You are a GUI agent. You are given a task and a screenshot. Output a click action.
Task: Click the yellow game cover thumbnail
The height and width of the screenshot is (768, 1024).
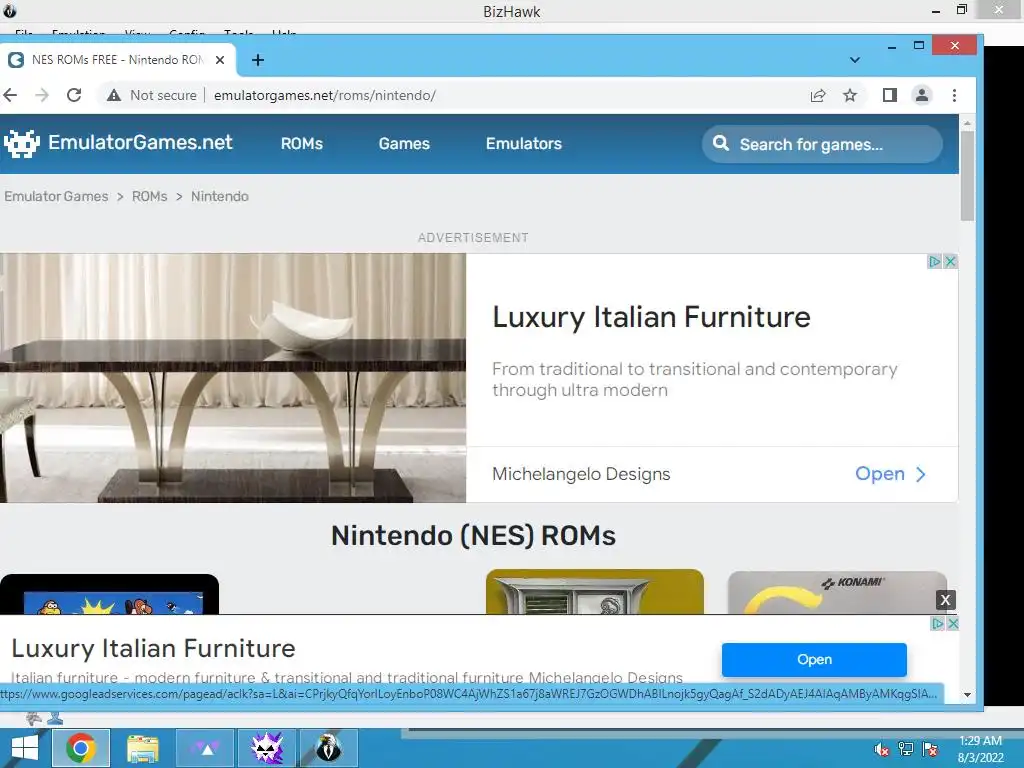595,592
